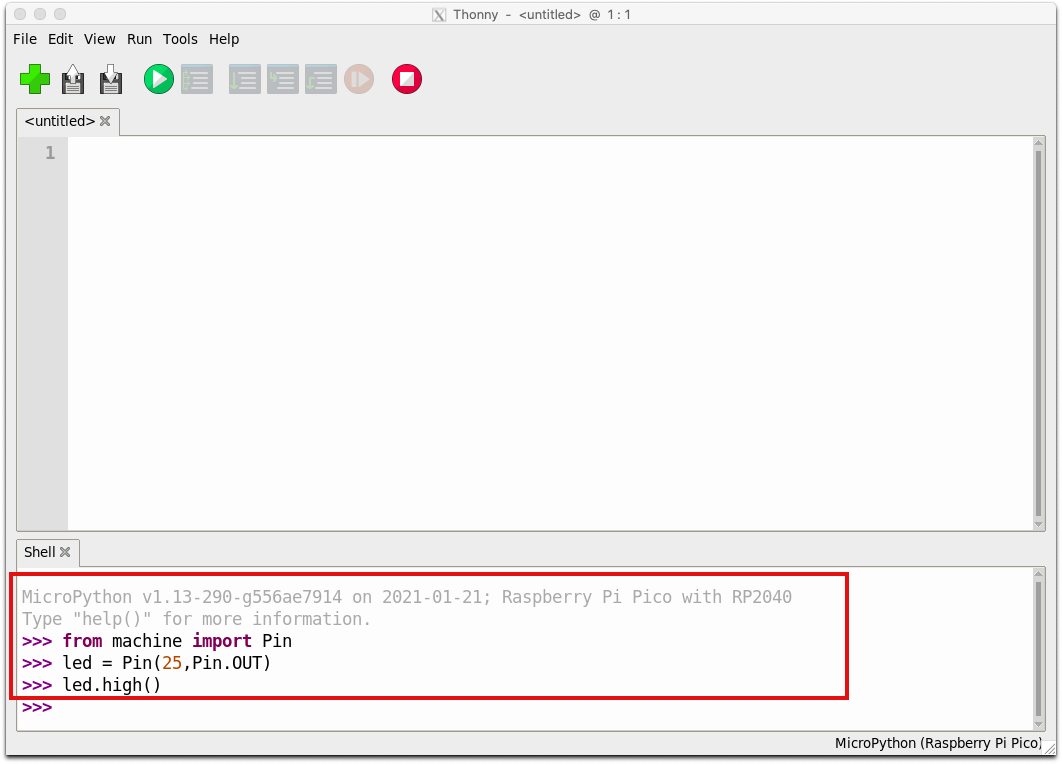
Task: Click the Shell vertical scrollbar
Action: click(1038, 649)
